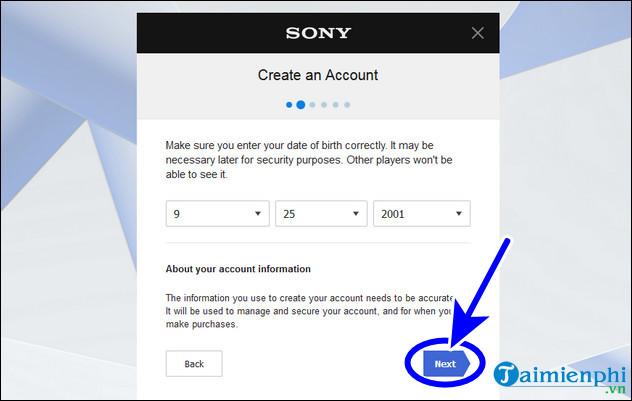Open the month dropdown showing 9
632x401 pixels.
pyautogui.click(x=218, y=214)
